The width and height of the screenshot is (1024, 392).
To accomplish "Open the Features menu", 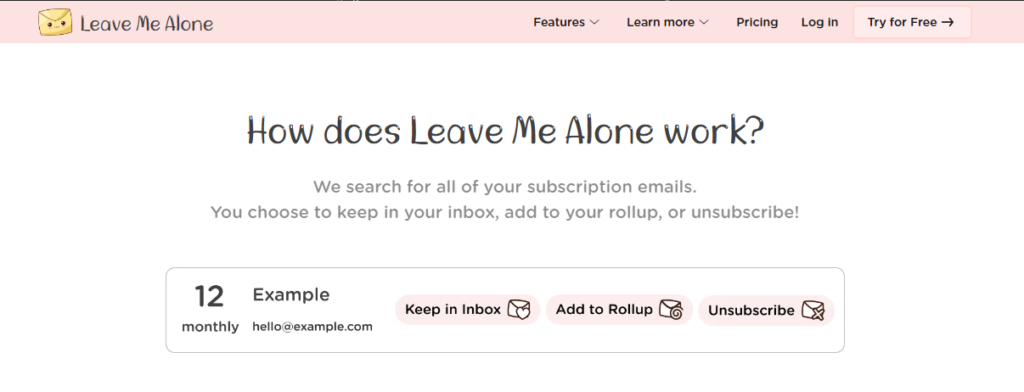I will (x=566, y=22).
